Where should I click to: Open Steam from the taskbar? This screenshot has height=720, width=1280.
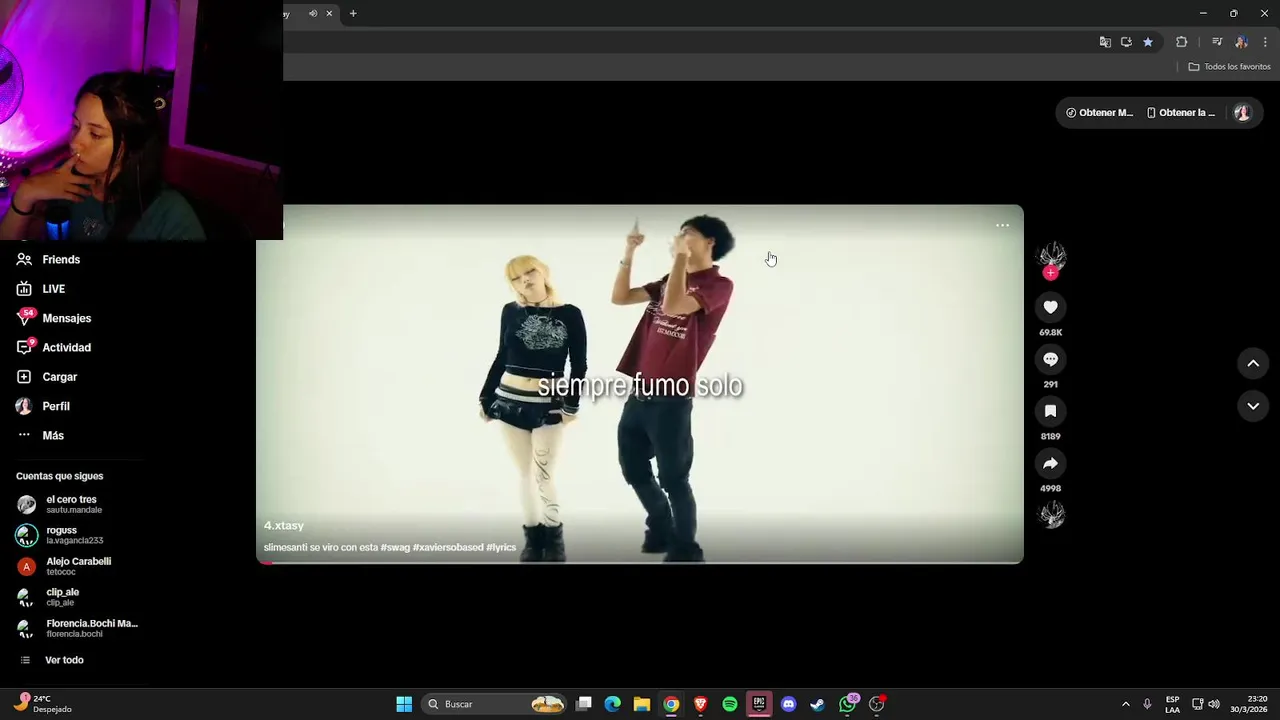point(817,704)
